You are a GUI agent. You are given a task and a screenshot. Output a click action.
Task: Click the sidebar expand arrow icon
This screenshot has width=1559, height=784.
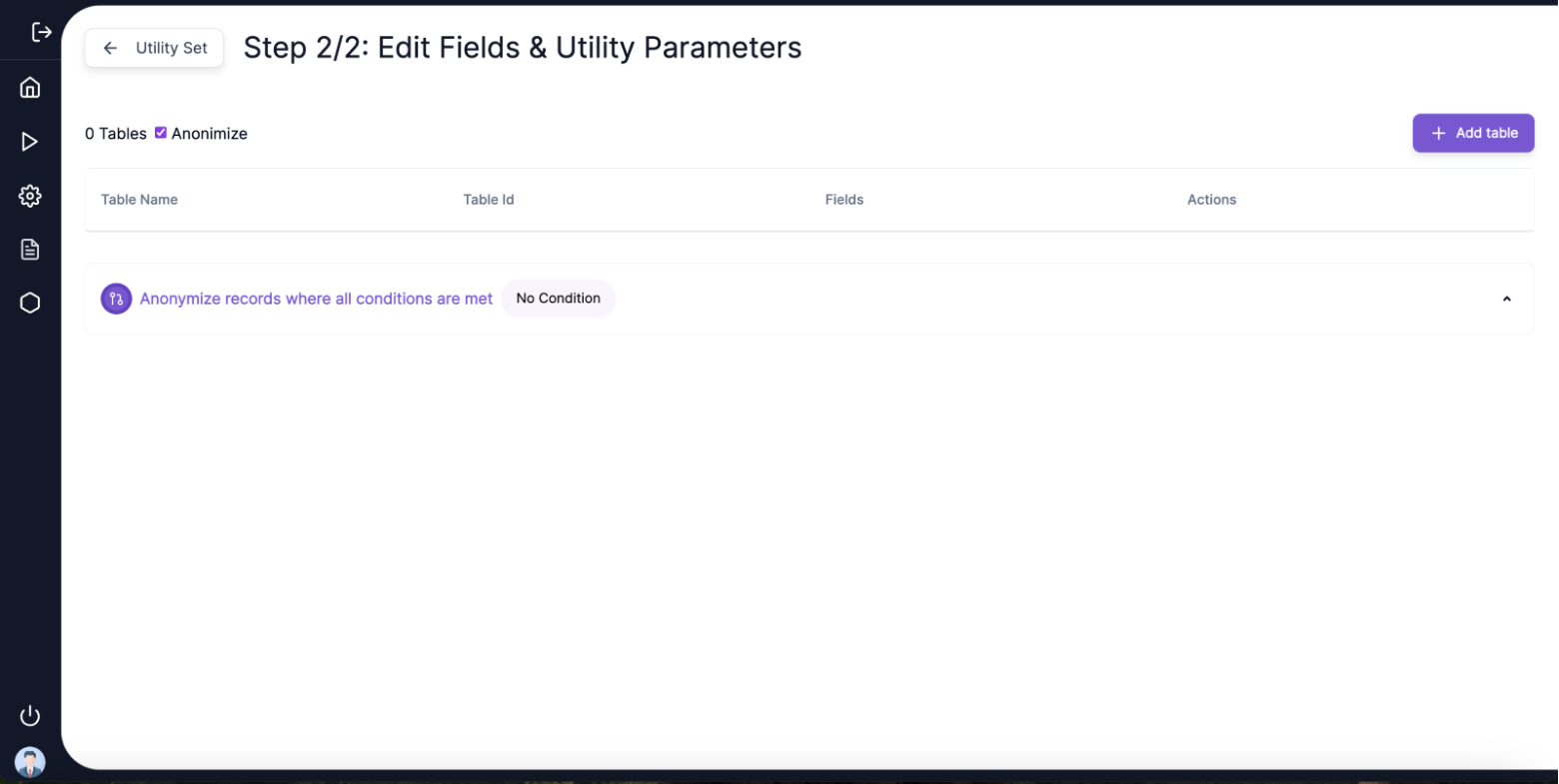[41, 33]
